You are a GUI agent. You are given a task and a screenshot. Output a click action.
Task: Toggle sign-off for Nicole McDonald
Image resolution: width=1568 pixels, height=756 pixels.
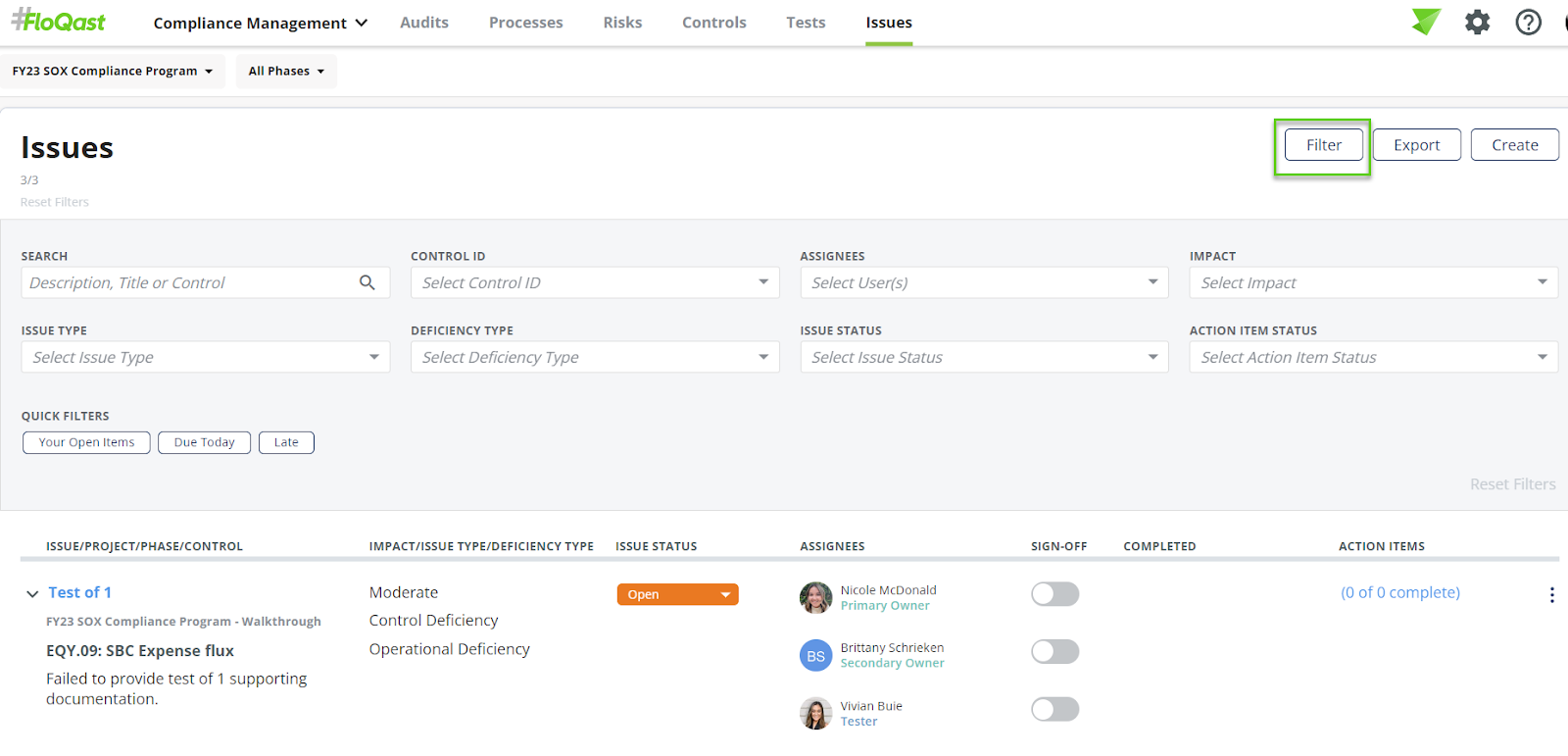pos(1054,594)
